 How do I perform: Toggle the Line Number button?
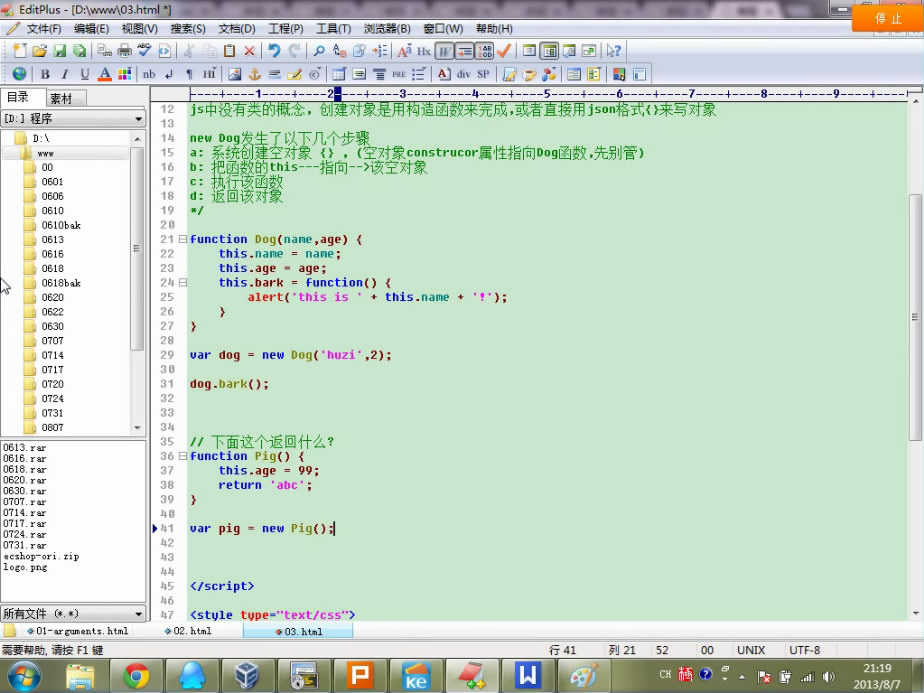[484, 51]
